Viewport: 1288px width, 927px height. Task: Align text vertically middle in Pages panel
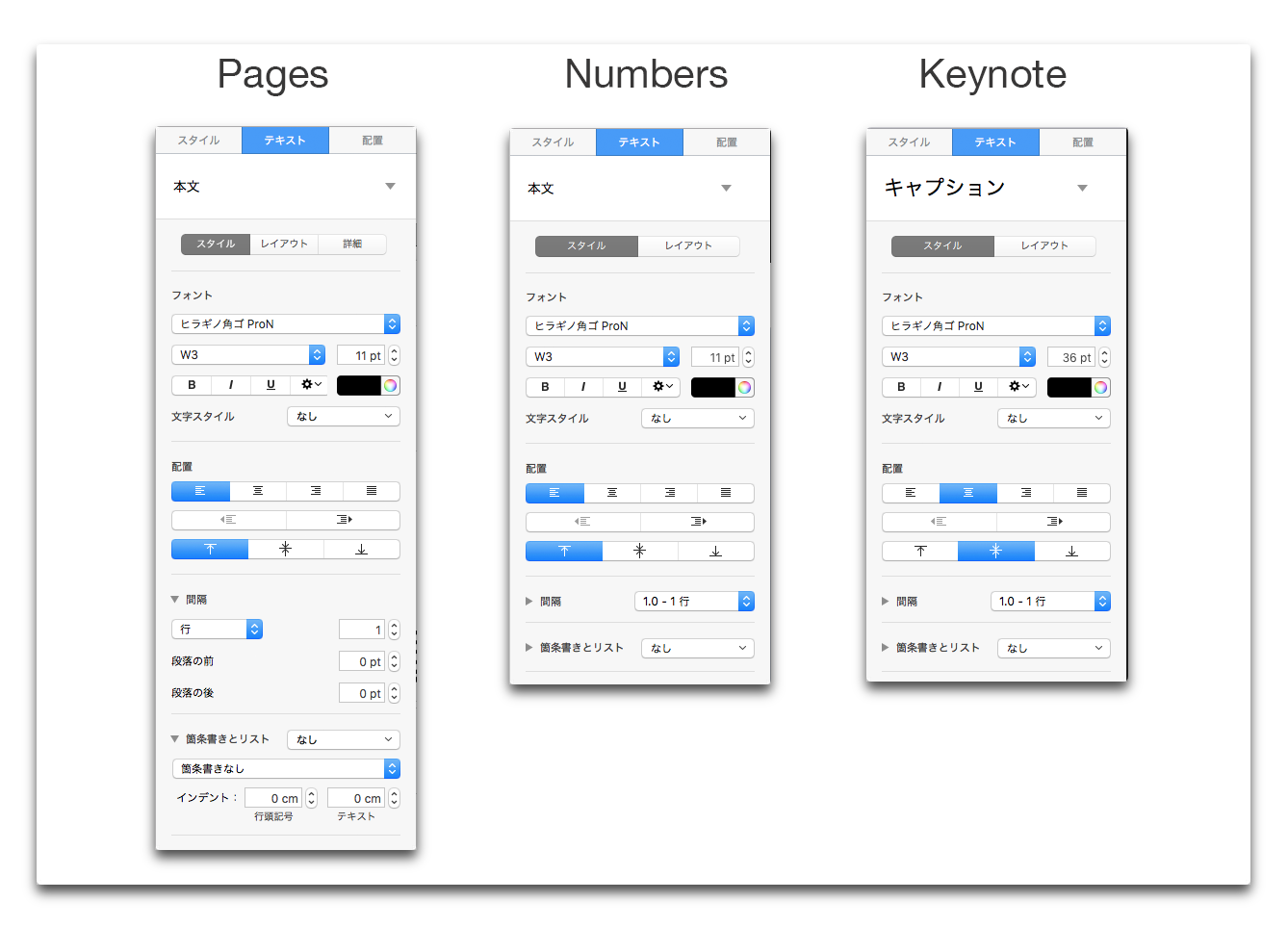click(x=286, y=549)
